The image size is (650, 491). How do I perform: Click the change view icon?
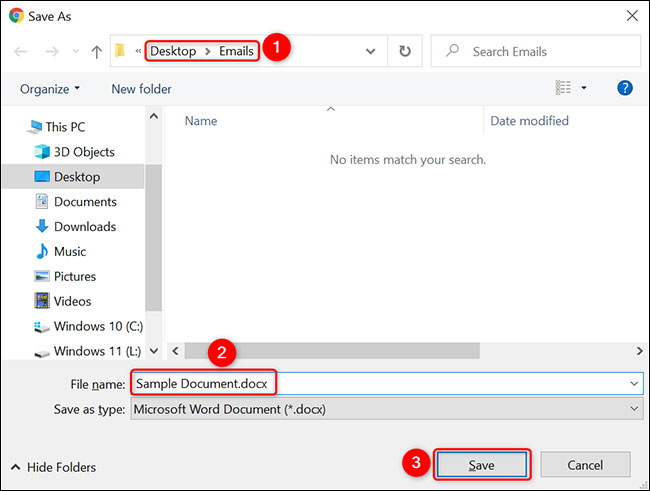(x=563, y=88)
